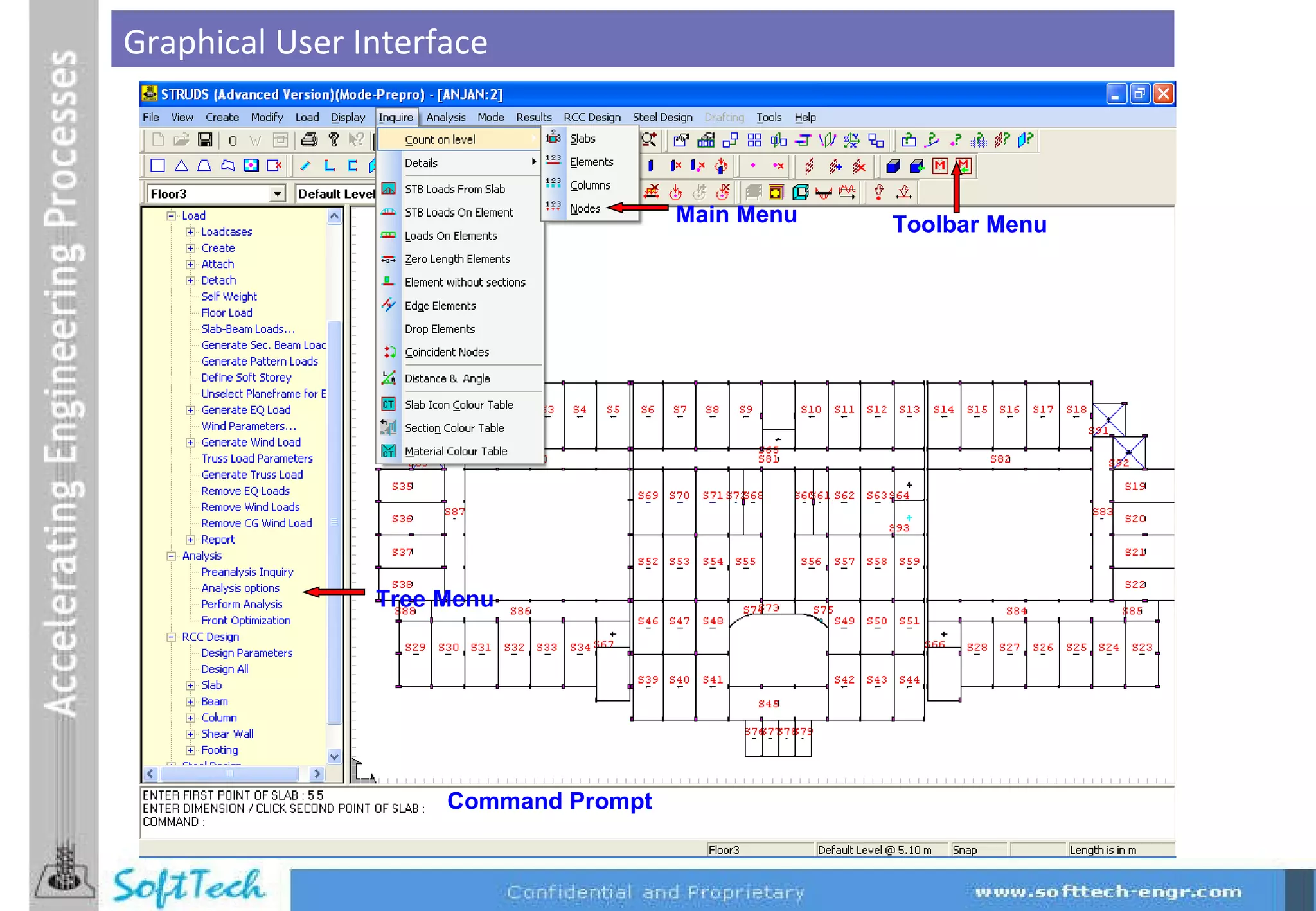The width and height of the screenshot is (1316, 911).
Task: Expand the Generate Wind Load node
Action: [191, 443]
